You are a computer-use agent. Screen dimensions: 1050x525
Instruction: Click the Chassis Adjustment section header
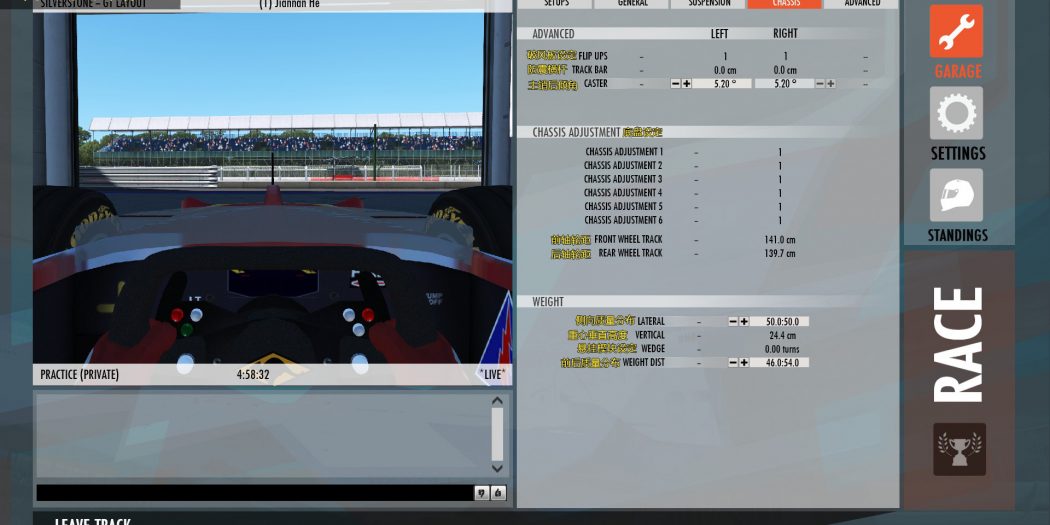pyautogui.click(x=576, y=133)
